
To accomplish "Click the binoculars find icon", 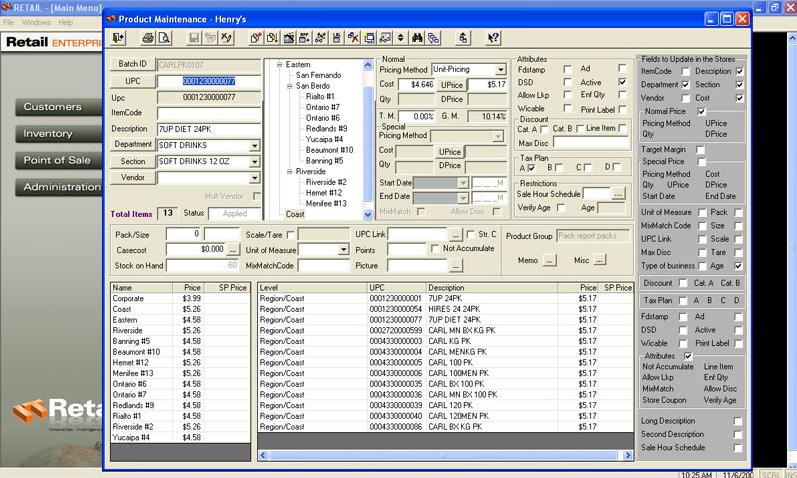I will pos(417,38).
